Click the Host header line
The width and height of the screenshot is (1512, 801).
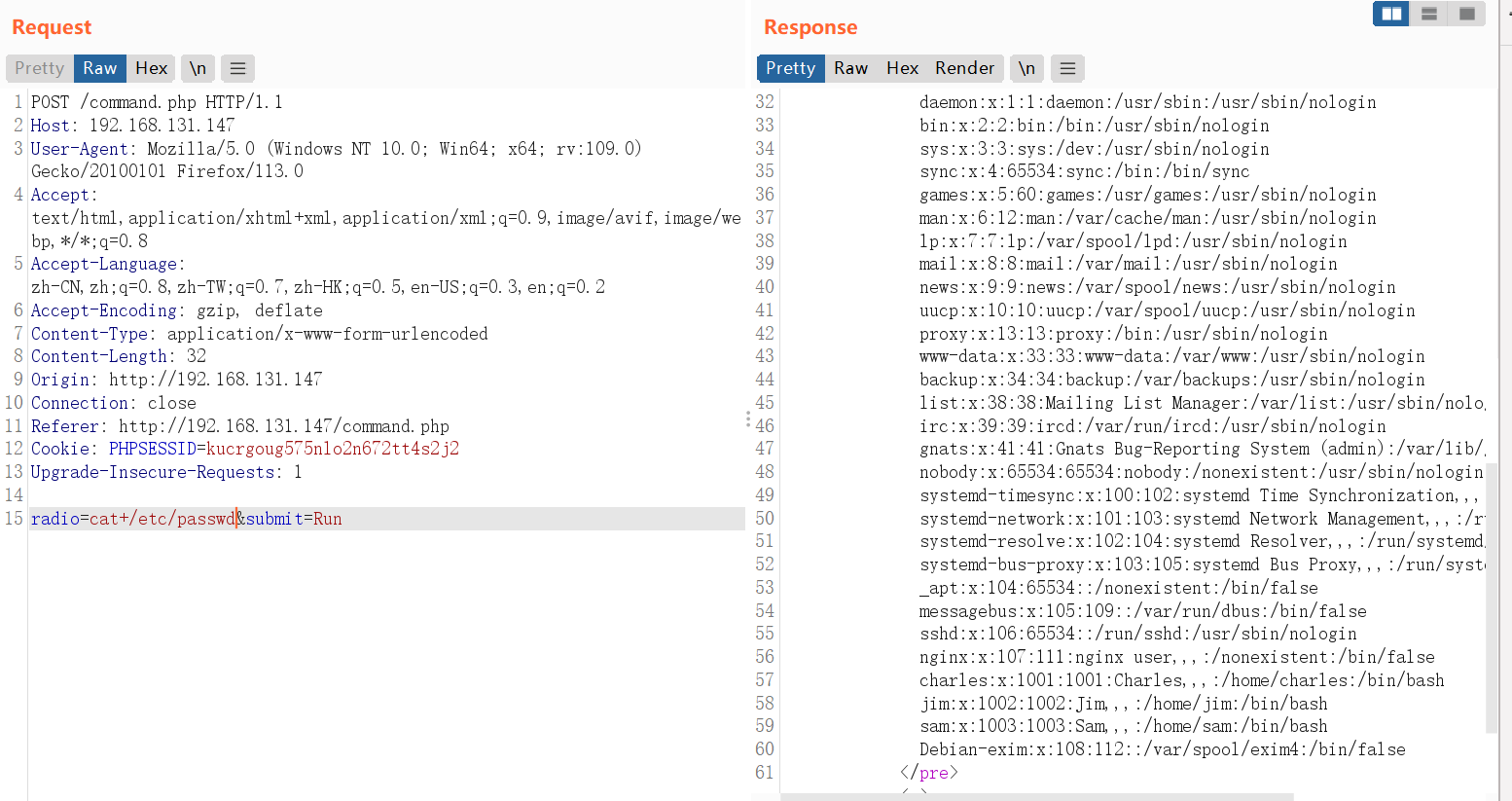coord(132,126)
